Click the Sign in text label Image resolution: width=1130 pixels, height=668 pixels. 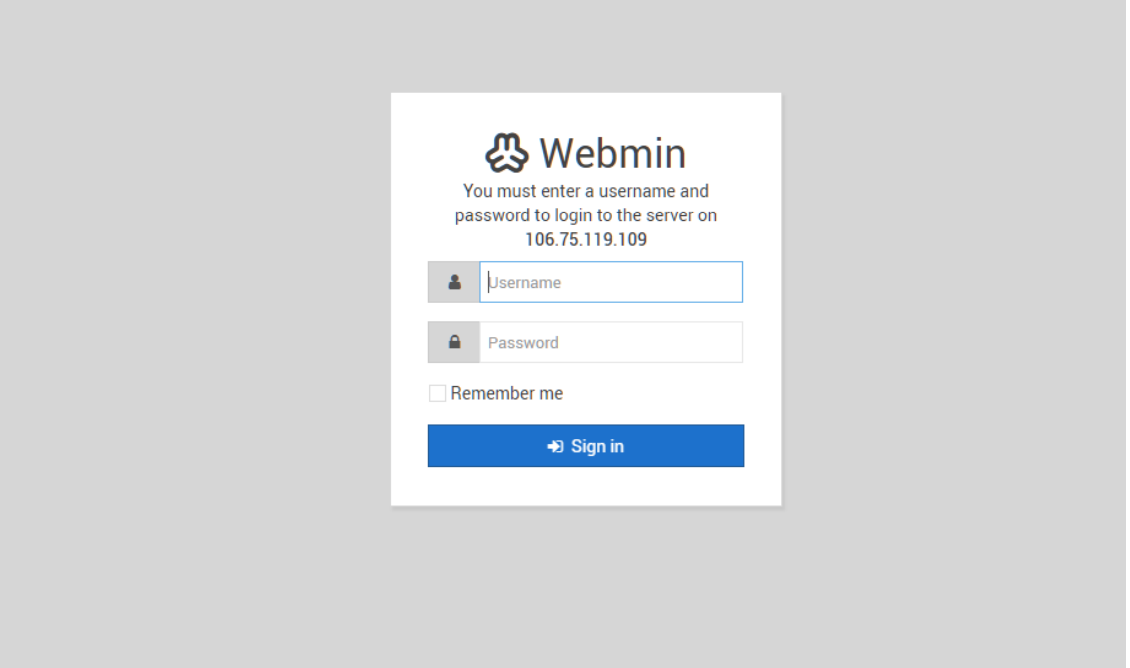597,446
